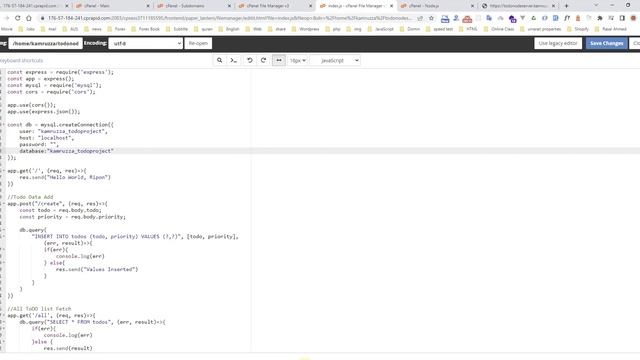Toggle the word wrap button
This screenshot has width=640, height=360.
(279, 60)
